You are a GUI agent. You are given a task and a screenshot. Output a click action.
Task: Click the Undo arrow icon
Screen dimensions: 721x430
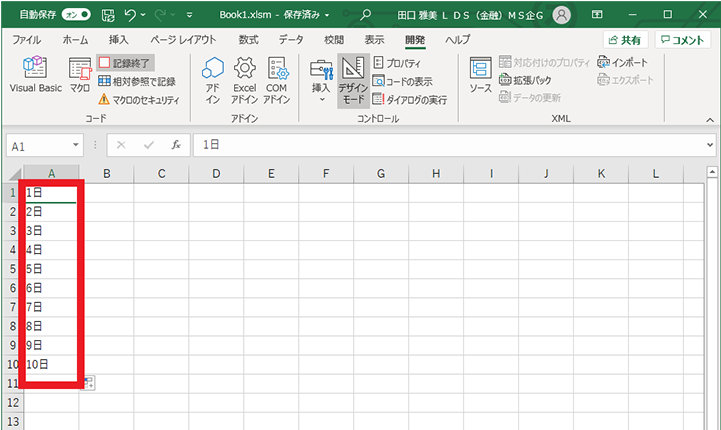pos(130,15)
